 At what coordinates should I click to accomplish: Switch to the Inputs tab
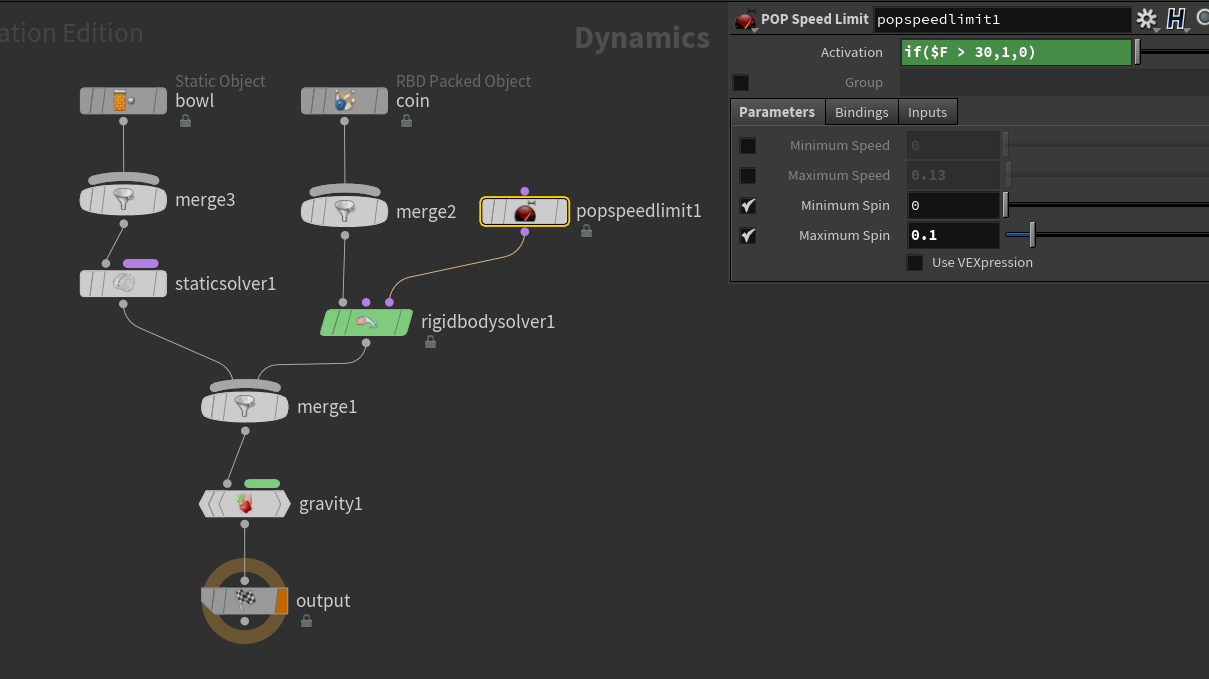coord(927,112)
